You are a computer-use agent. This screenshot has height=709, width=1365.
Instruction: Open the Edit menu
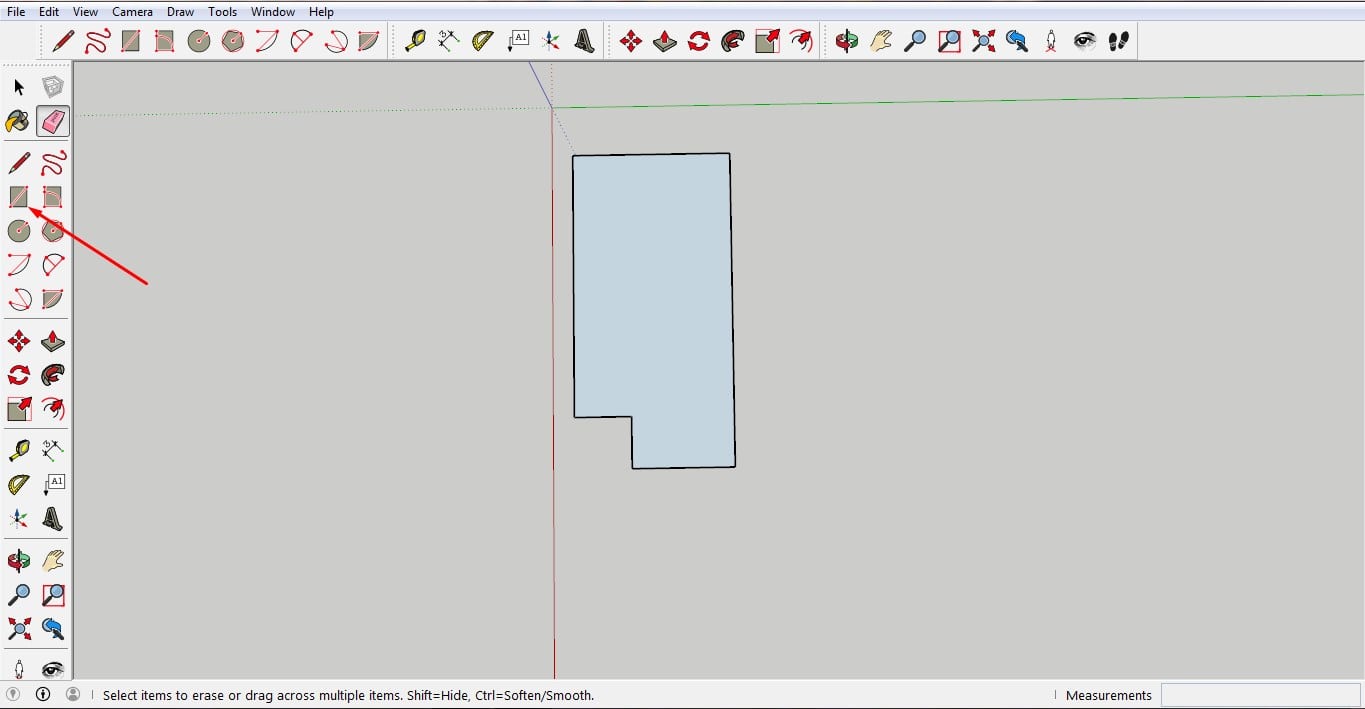[x=49, y=12]
